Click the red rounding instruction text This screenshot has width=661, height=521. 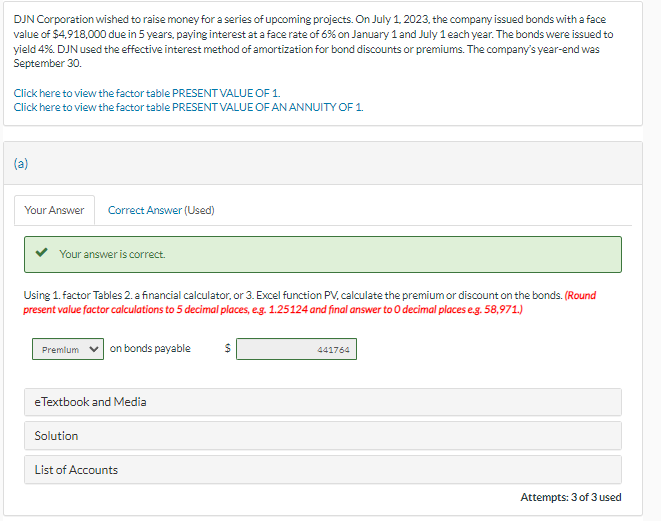(x=309, y=302)
